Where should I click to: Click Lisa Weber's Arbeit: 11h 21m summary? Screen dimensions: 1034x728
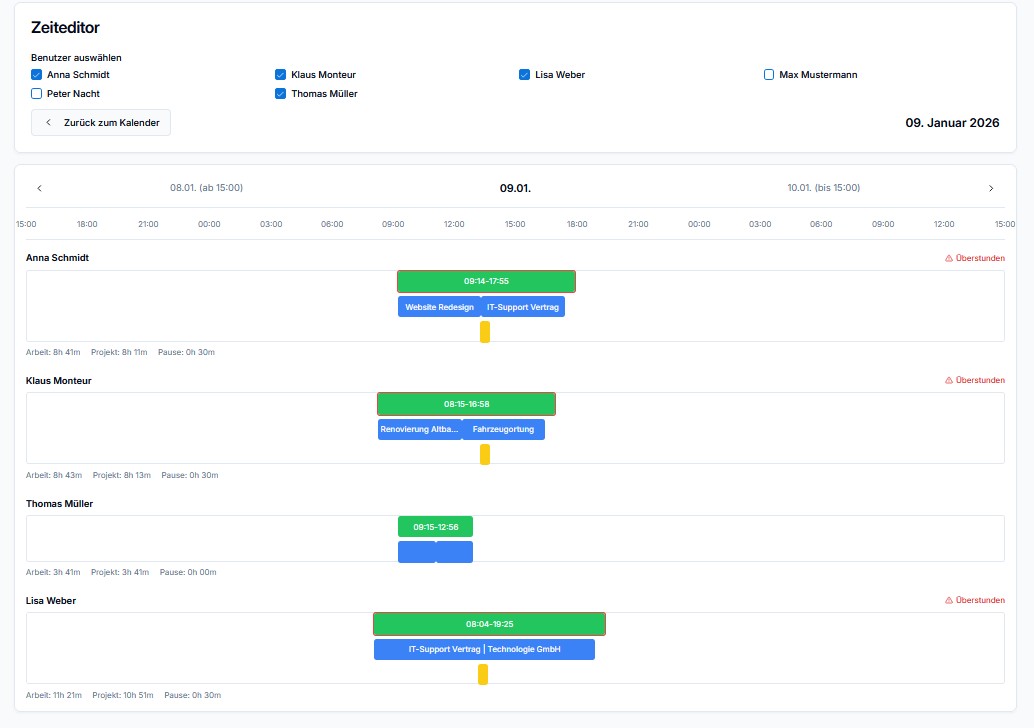click(54, 695)
